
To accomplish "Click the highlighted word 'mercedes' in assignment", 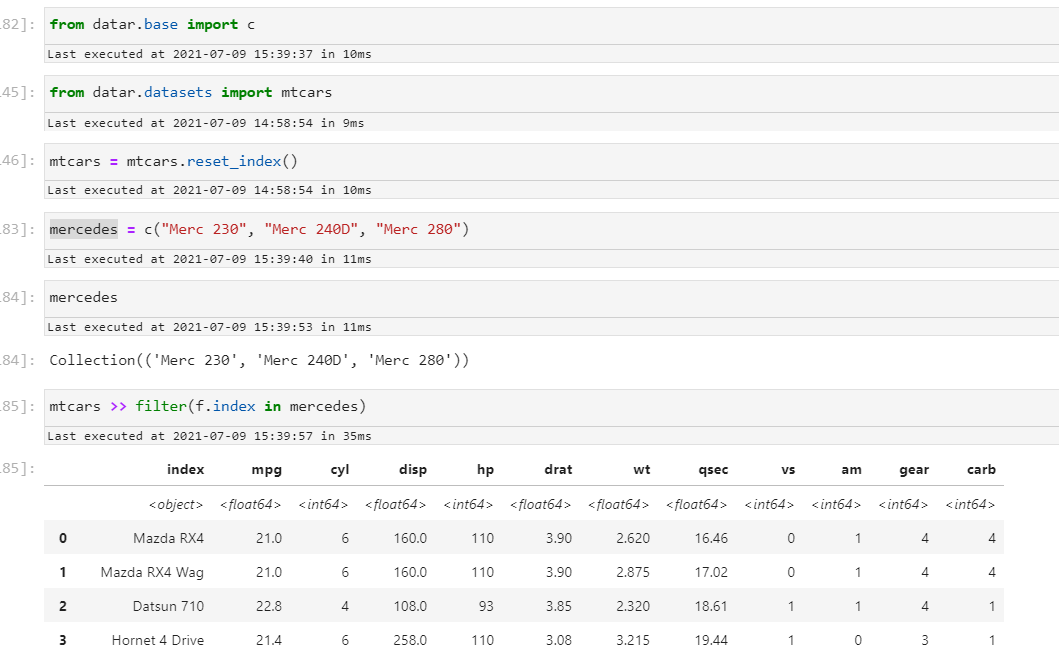I will 83,230.
